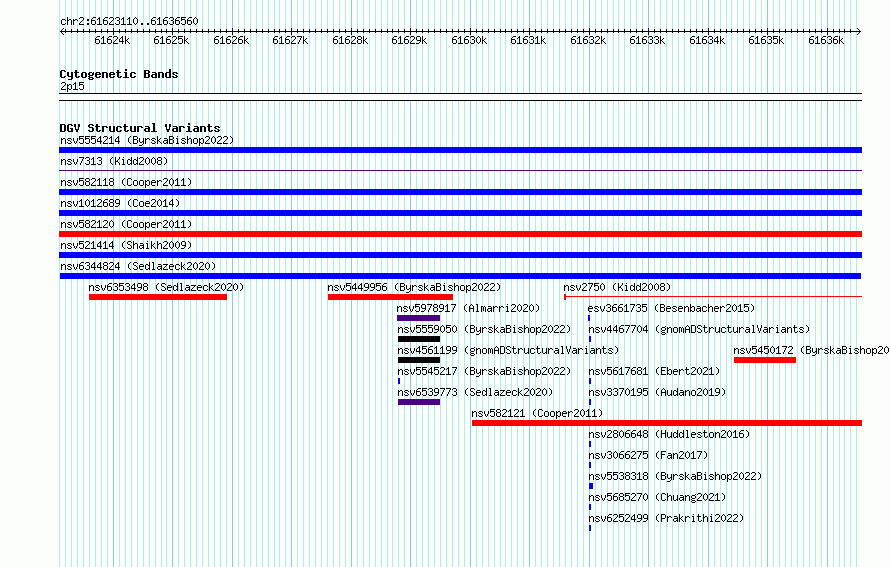Select the nsv5978917 purple bar

[x=418, y=318]
